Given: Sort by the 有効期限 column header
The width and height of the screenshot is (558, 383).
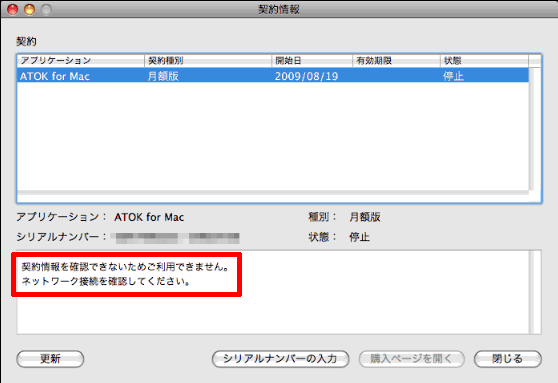Looking at the screenshot, I should 396,61.
